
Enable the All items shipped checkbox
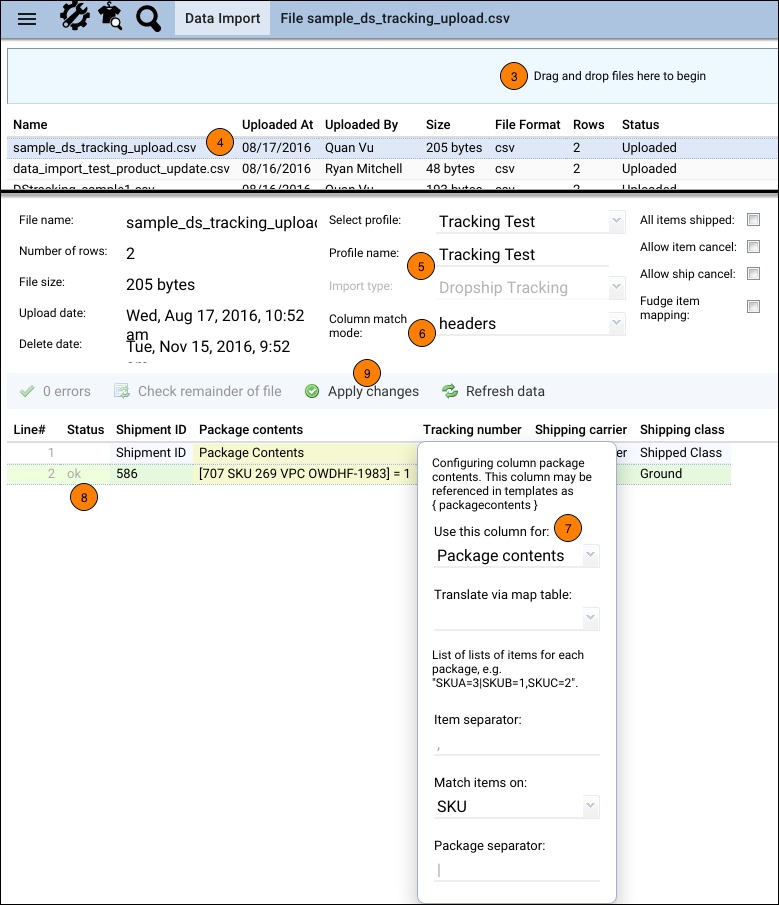coord(753,219)
